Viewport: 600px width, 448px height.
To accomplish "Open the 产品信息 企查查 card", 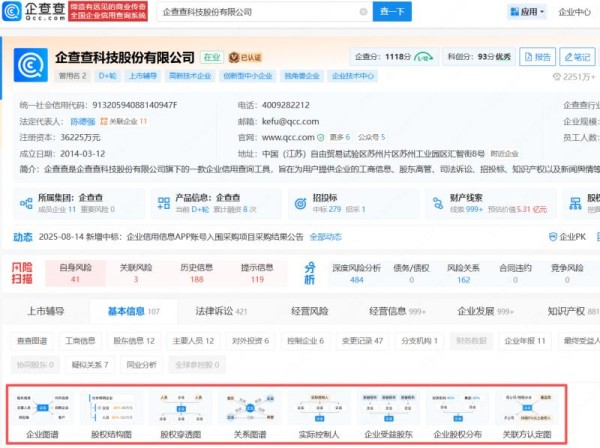I will [x=216, y=203].
